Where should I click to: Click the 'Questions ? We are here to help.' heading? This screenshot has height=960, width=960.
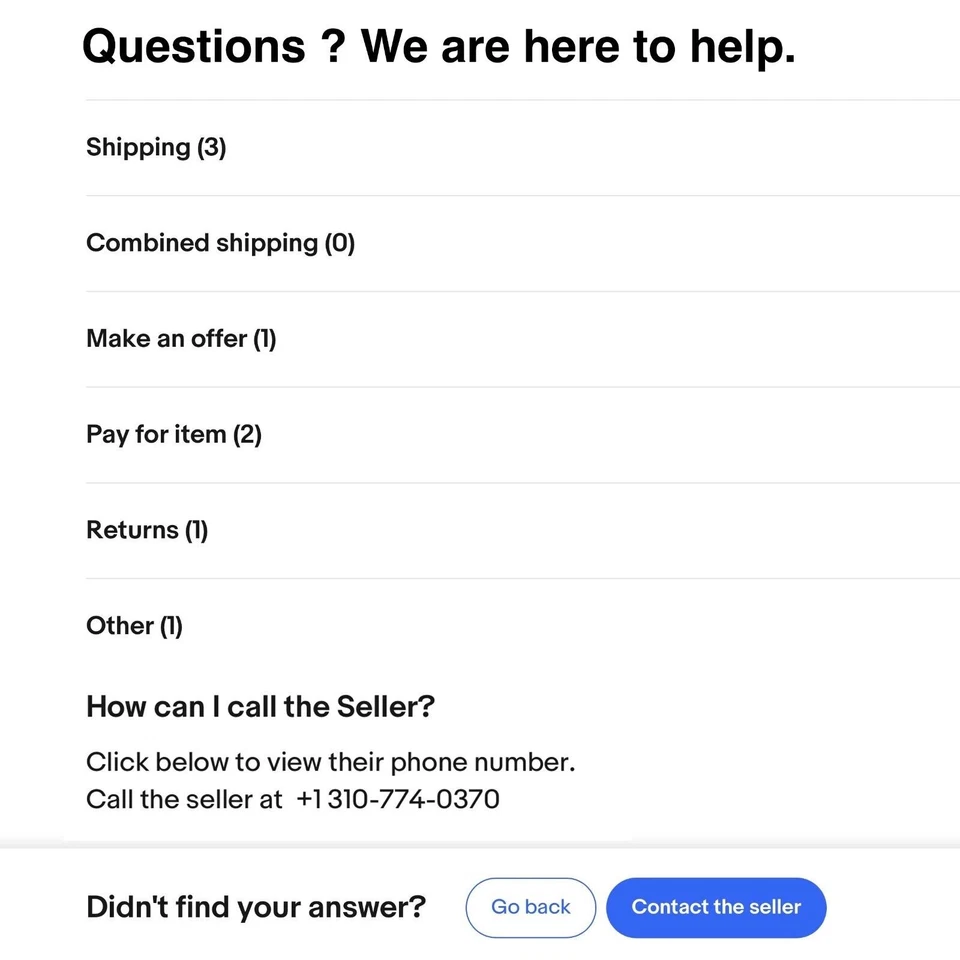pyautogui.click(x=438, y=46)
